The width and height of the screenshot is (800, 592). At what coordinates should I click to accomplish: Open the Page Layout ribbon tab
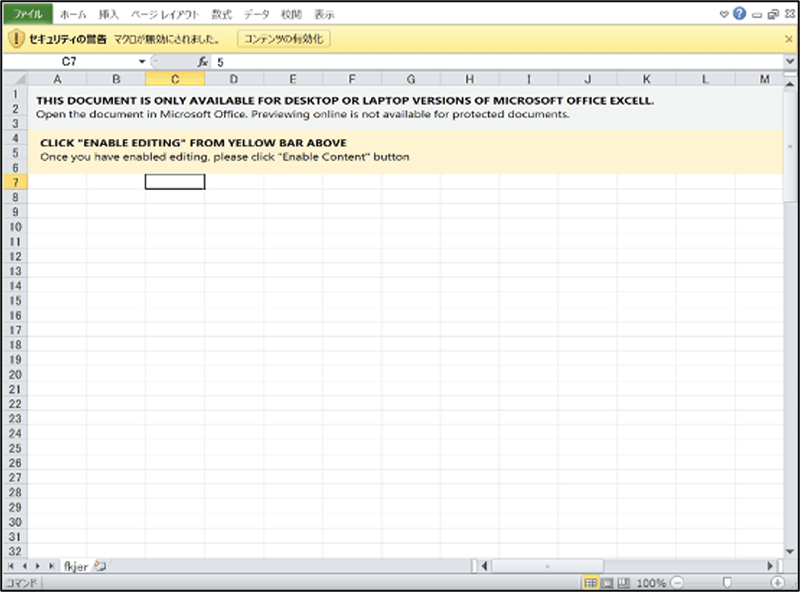pyautogui.click(x=165, y=15)
